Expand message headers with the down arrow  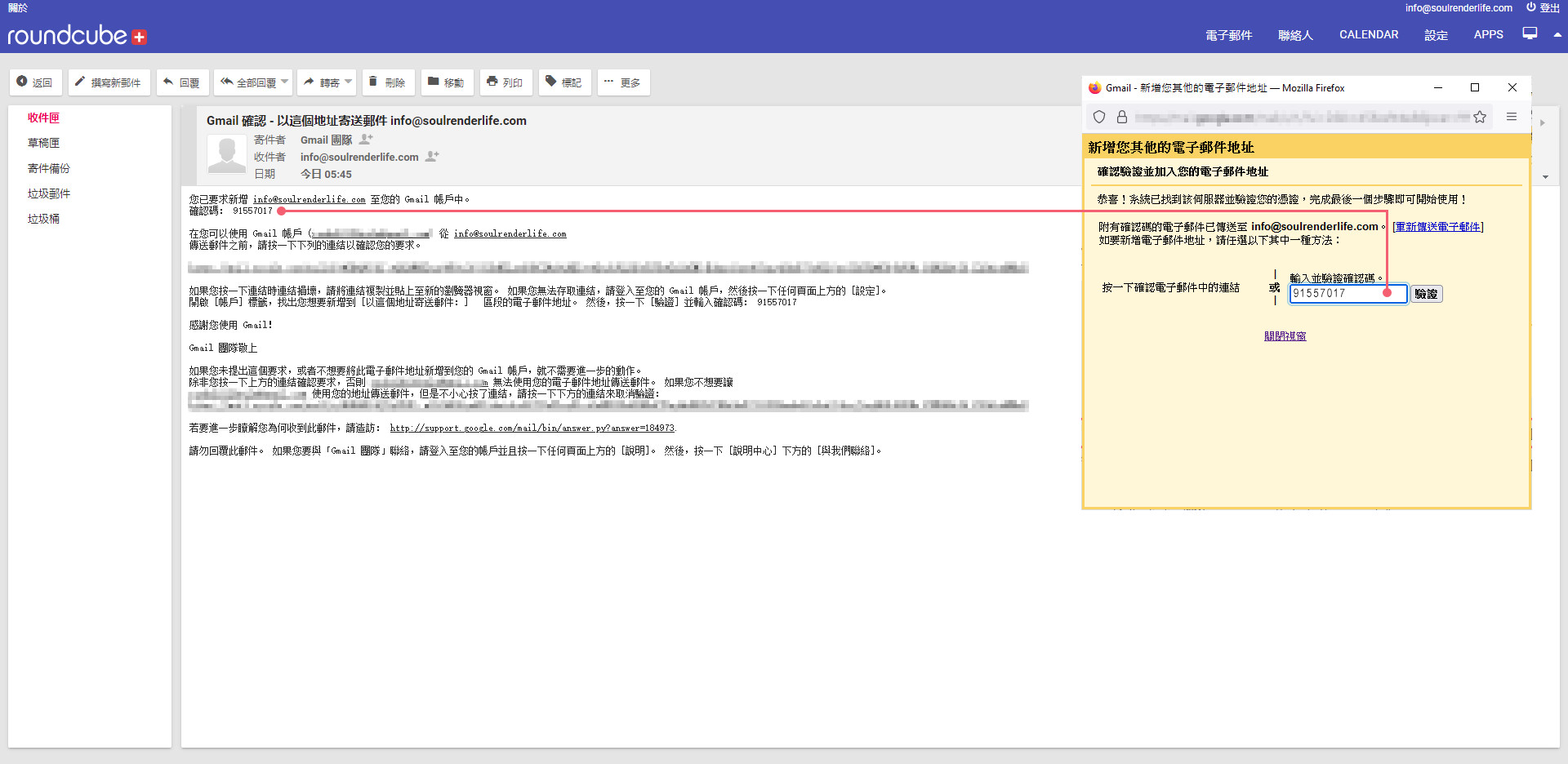1545,176
